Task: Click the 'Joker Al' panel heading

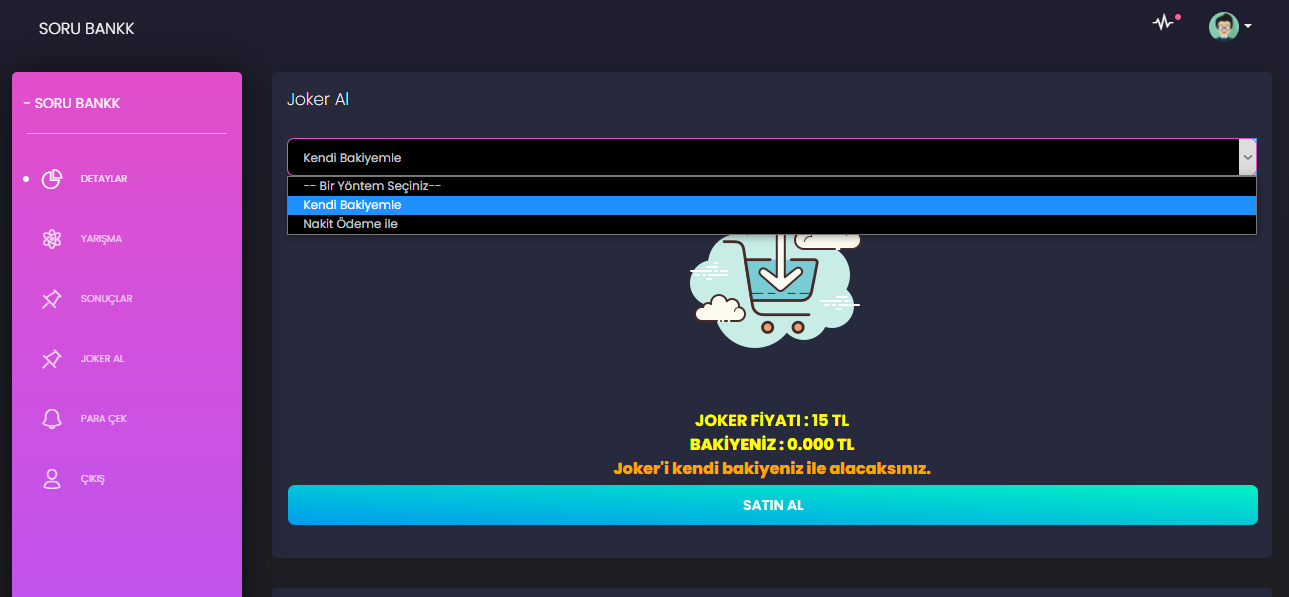Action: (x=318, y=99)
